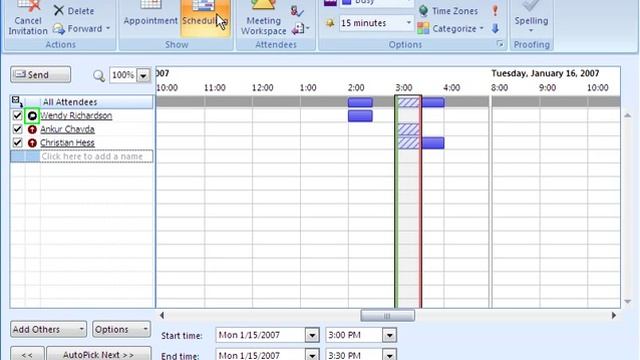
Task: Click Ankur Chavda required attendee icon
Action: coord(32,130)
